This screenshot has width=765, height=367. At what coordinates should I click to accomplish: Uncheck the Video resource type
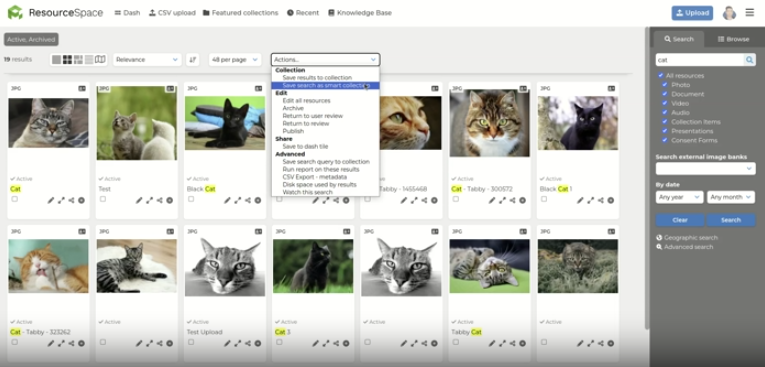click(x=664, y=103)
